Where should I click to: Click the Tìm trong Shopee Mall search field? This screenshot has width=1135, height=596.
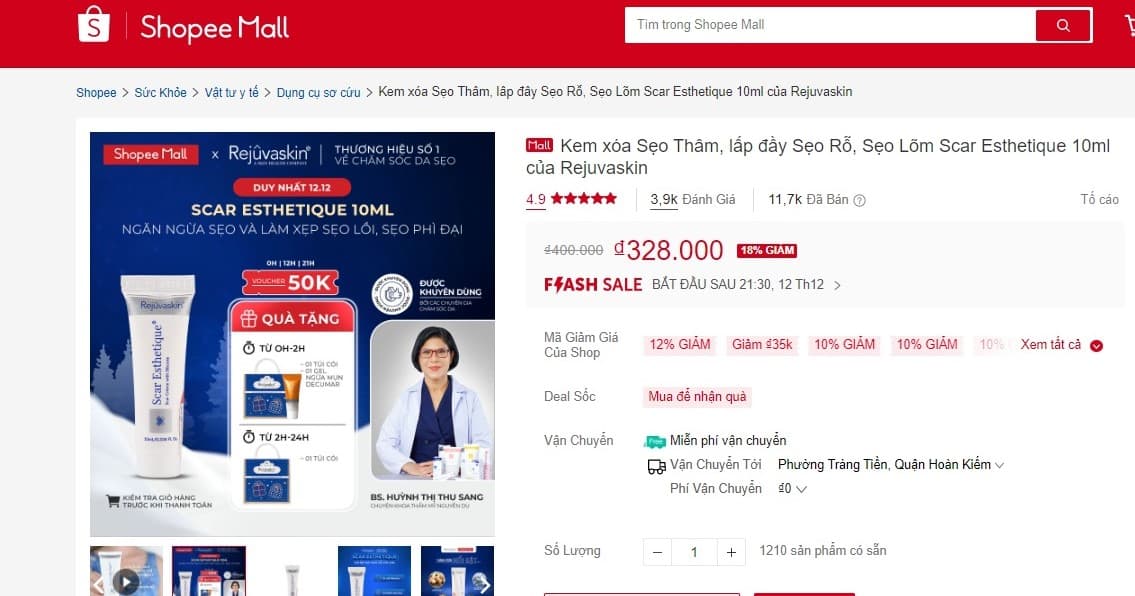[830, 25]
